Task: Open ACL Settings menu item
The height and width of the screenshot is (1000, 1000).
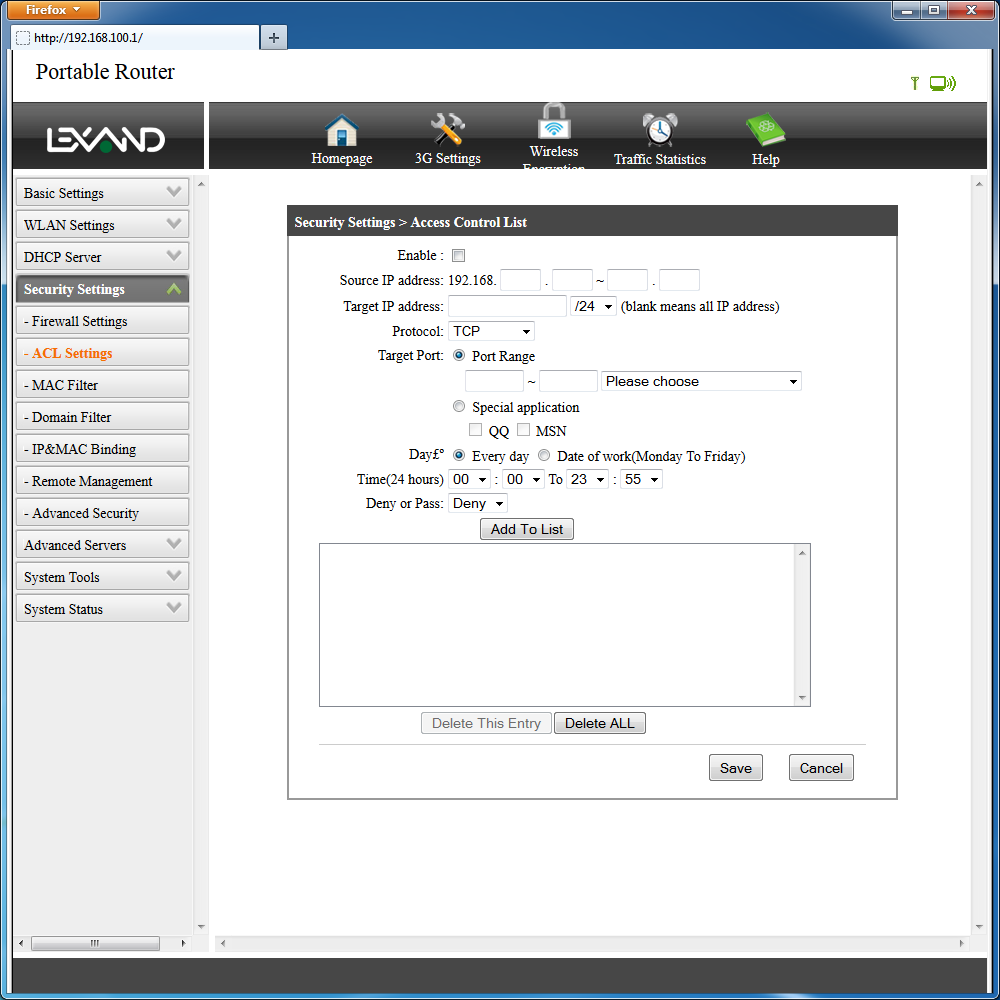Action: tap(103, 353)
